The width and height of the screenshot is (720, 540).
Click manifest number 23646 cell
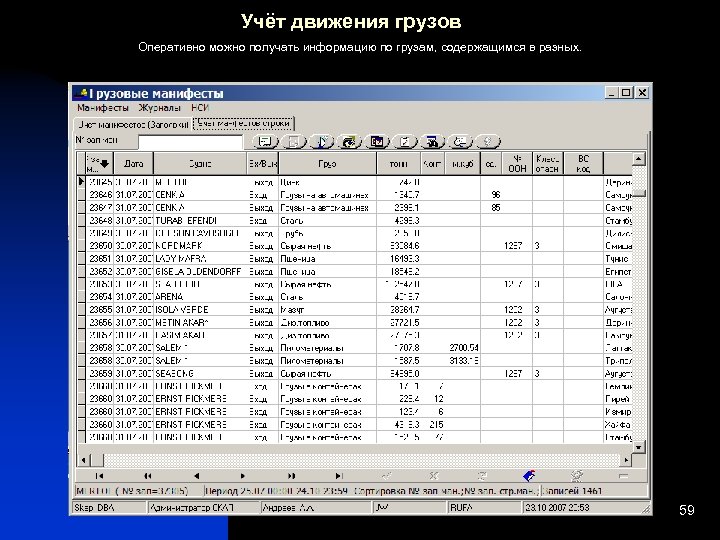pyautogui.click(x=100, y=195)
